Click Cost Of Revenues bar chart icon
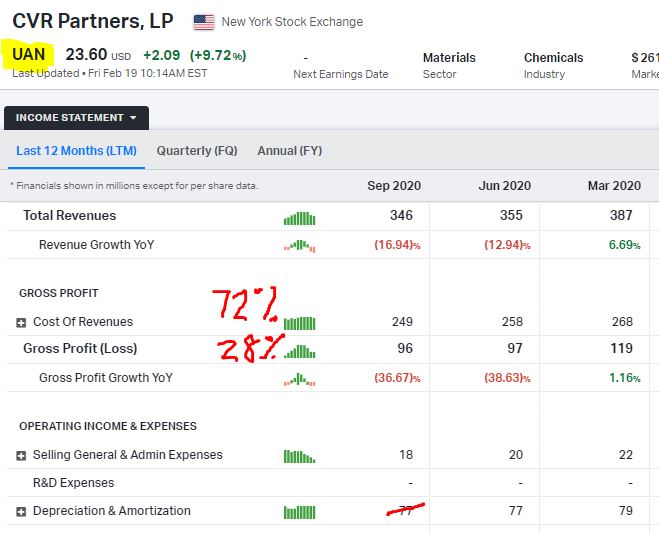659x534 pixels. pos(299,322)
